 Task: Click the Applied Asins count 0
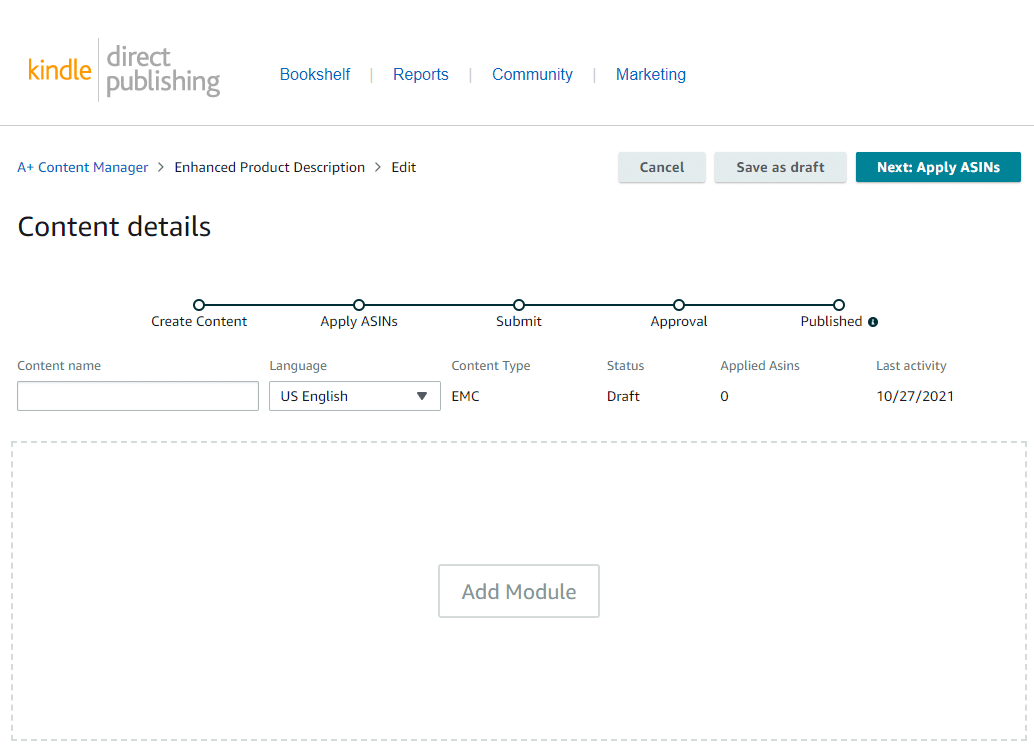point(724,396)
